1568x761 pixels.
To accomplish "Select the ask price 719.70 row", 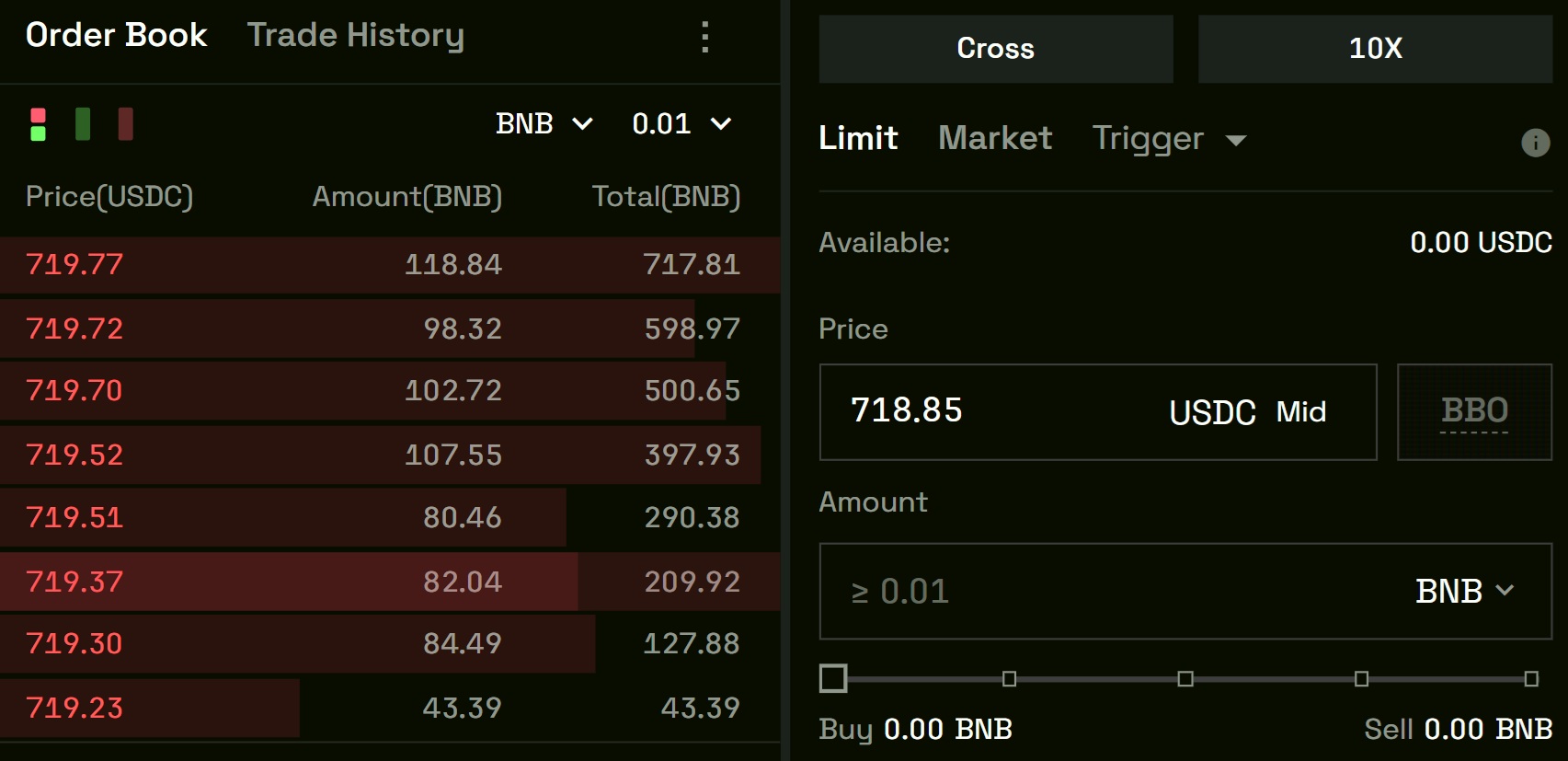I will [x=390, y=391].
